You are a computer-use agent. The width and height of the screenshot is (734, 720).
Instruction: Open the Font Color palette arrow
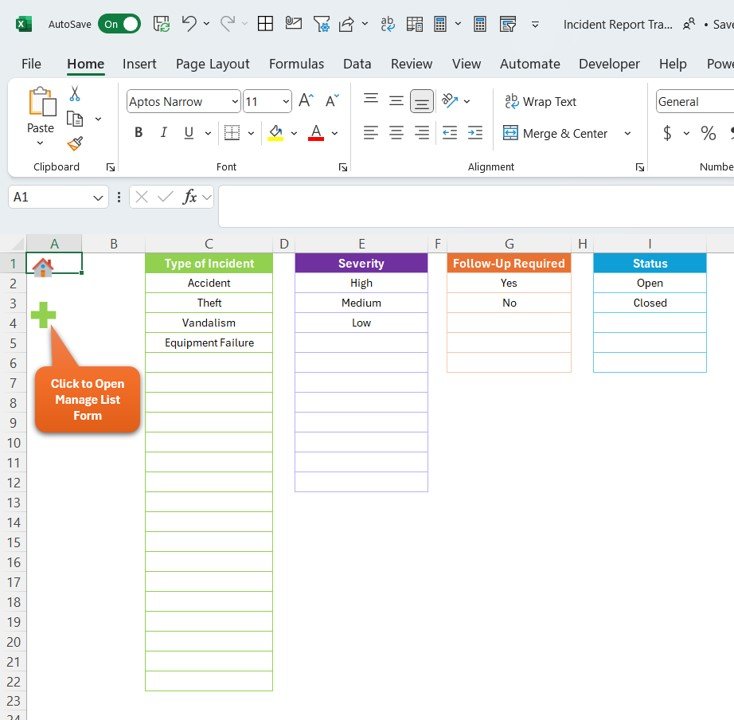(335, 133)
